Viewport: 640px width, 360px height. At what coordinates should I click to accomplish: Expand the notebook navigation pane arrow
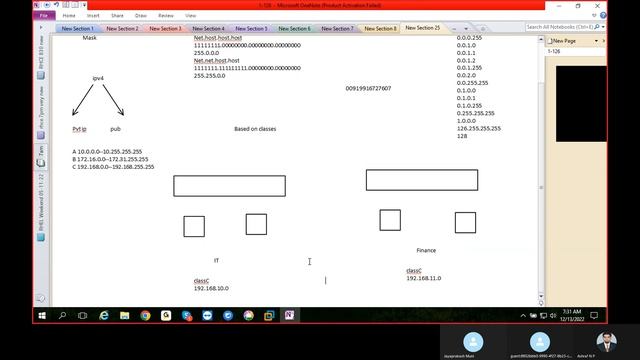pos(41,27)
